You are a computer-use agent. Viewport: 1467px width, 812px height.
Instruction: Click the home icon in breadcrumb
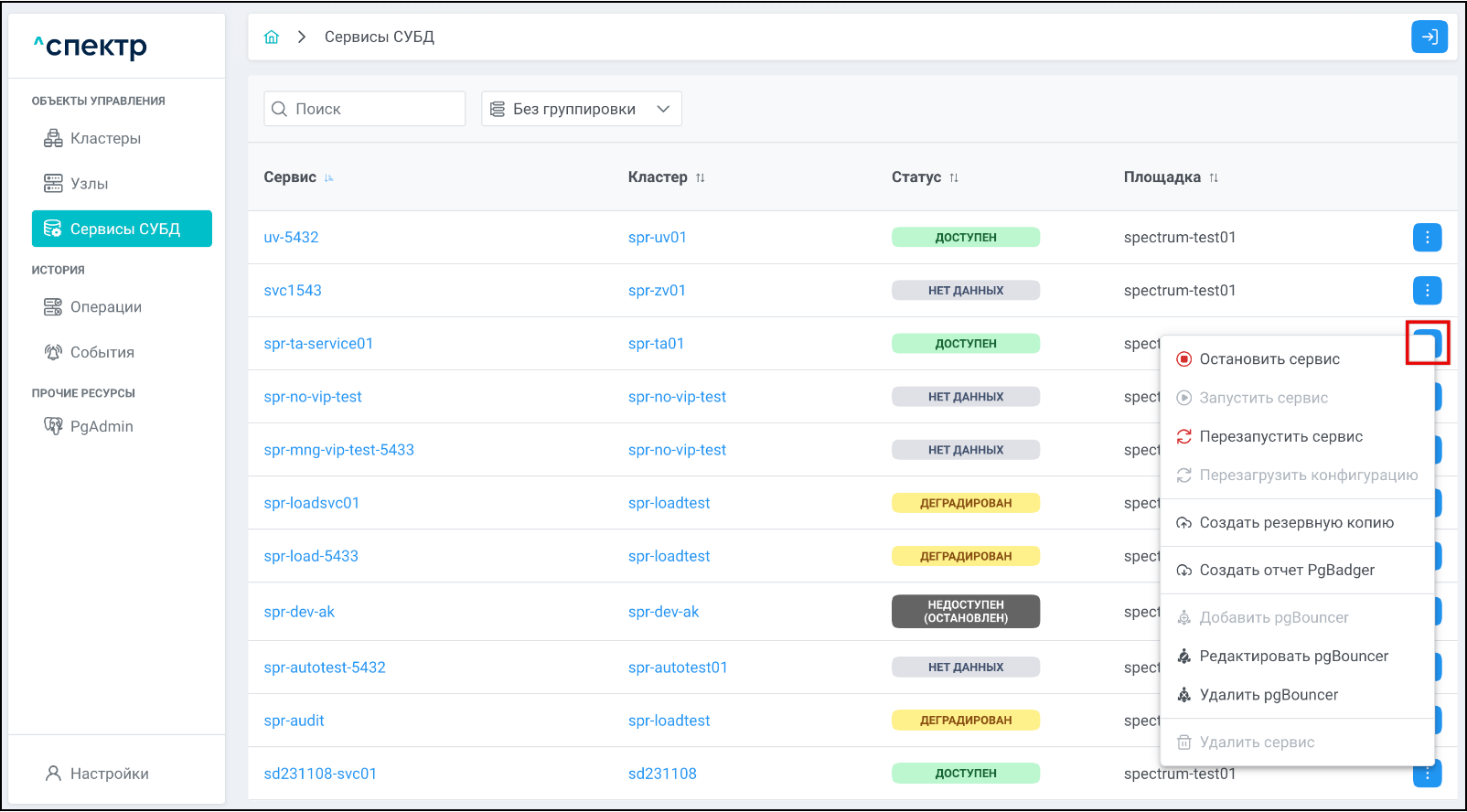[272, 37]
